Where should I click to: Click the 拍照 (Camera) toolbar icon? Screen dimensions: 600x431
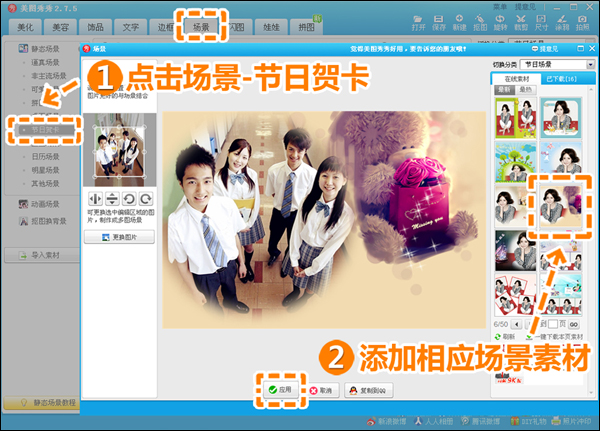pyautogui.click(x=582, y=23)
